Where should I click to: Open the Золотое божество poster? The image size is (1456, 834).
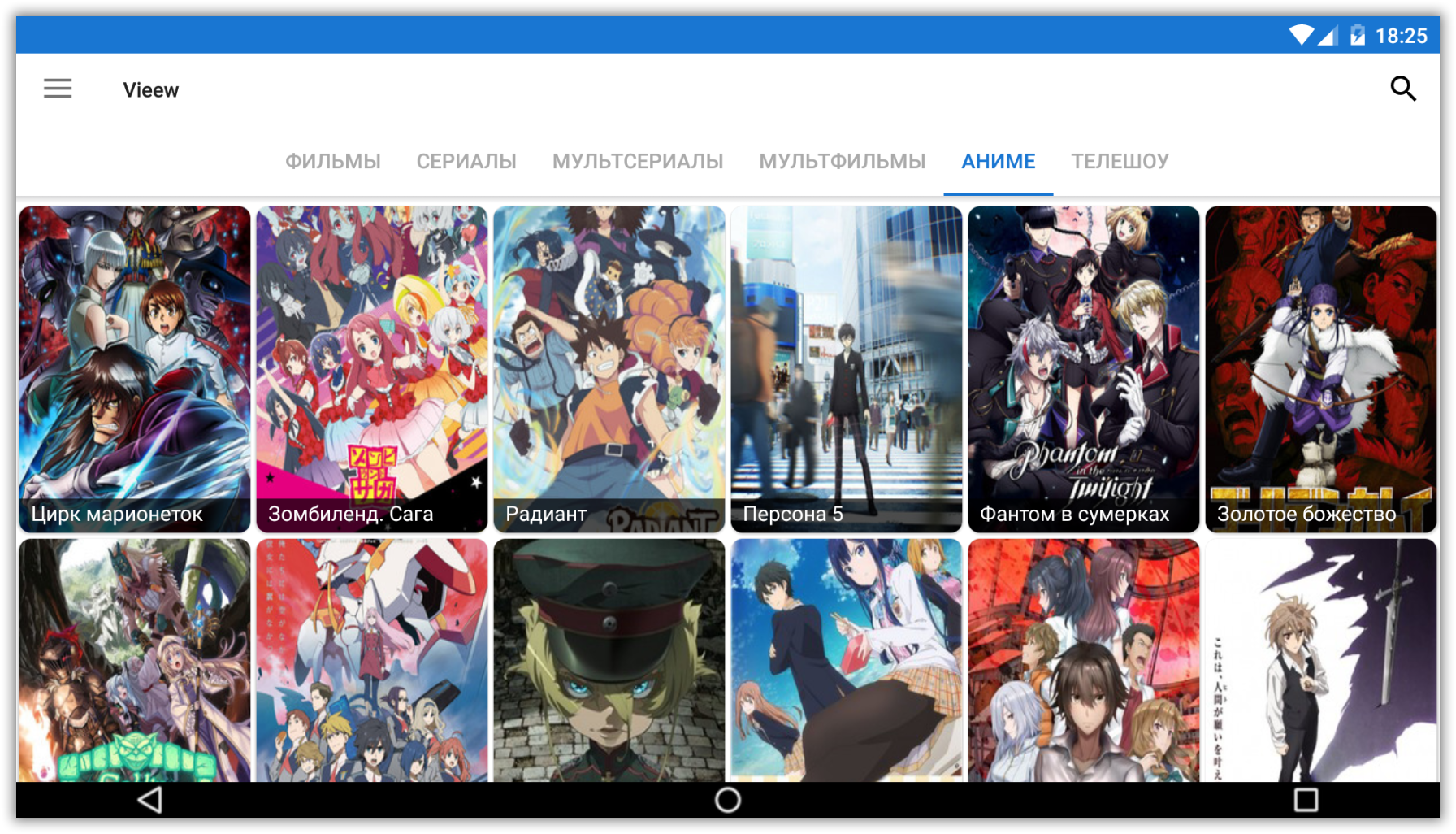pos(1321,369)
